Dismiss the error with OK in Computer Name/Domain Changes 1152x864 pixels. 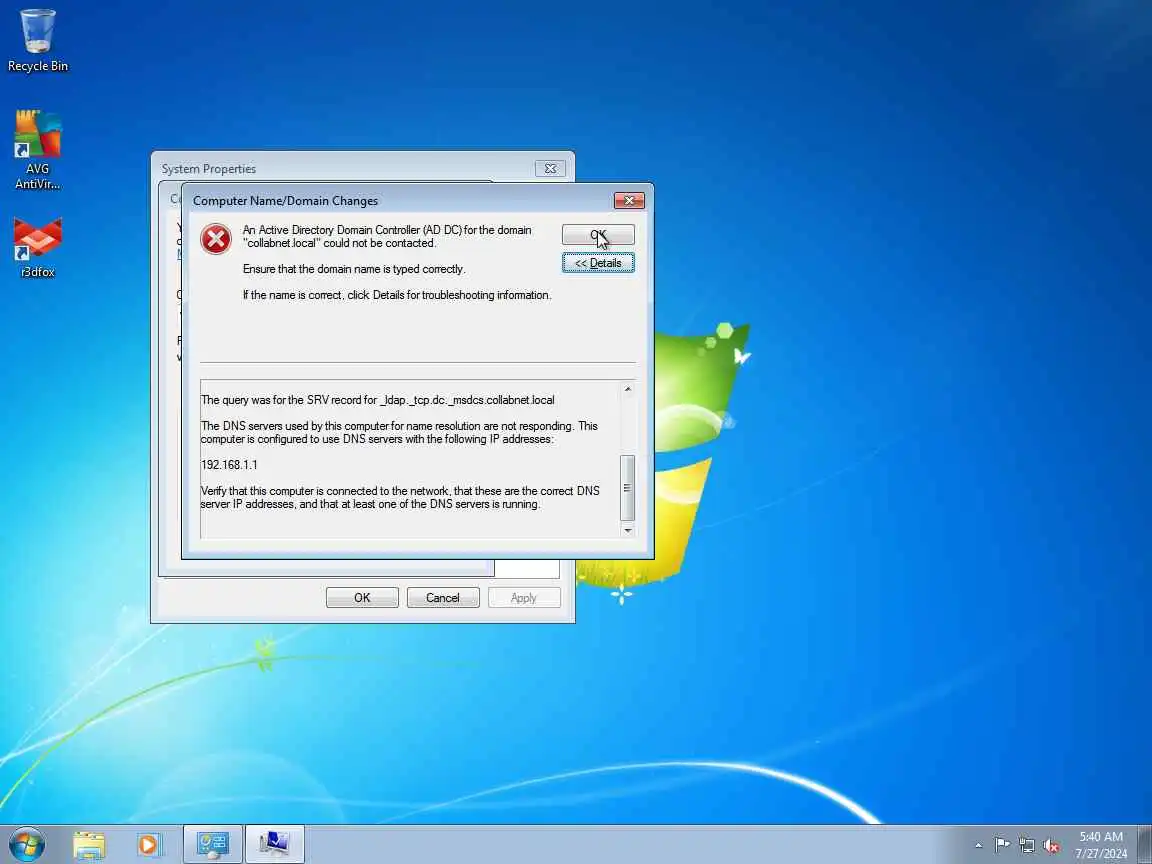pos(598,235)
